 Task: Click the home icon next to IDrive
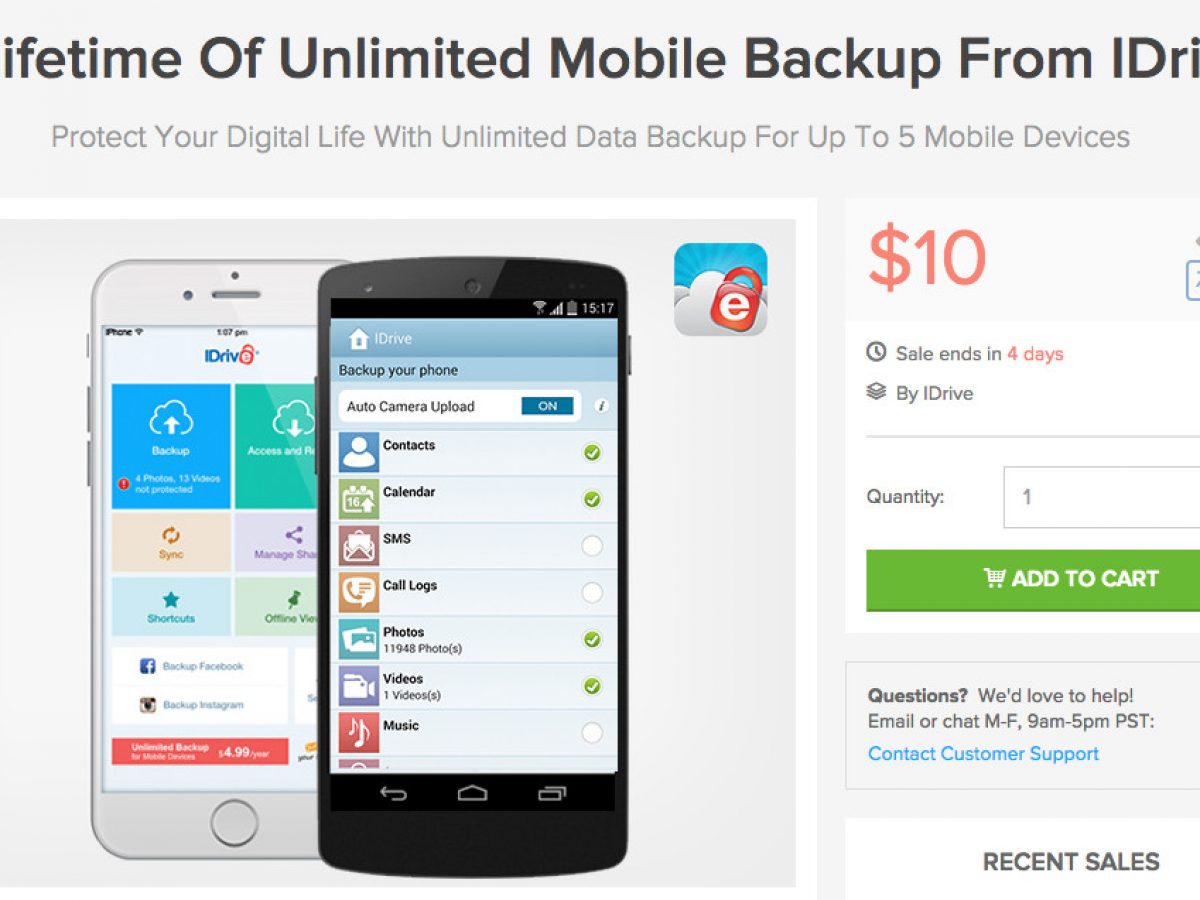(x=358, y=339)
